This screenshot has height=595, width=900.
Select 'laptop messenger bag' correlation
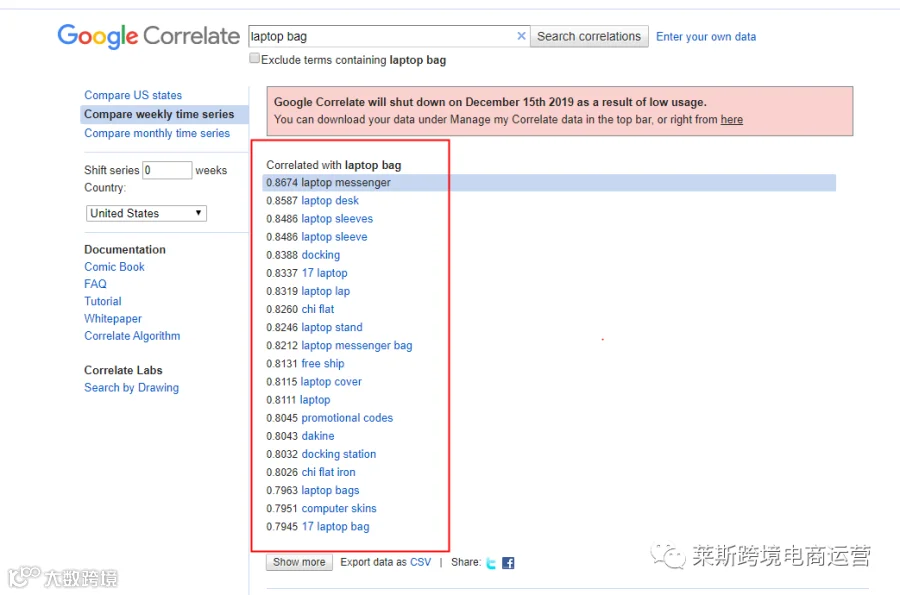(356, 345)
